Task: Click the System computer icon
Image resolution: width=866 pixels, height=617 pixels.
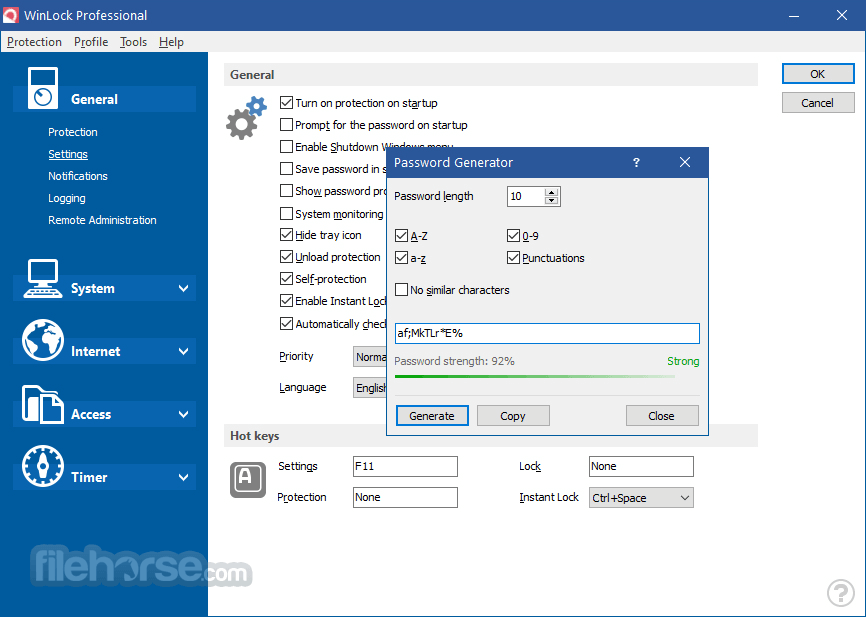Action: pos(43,278)
